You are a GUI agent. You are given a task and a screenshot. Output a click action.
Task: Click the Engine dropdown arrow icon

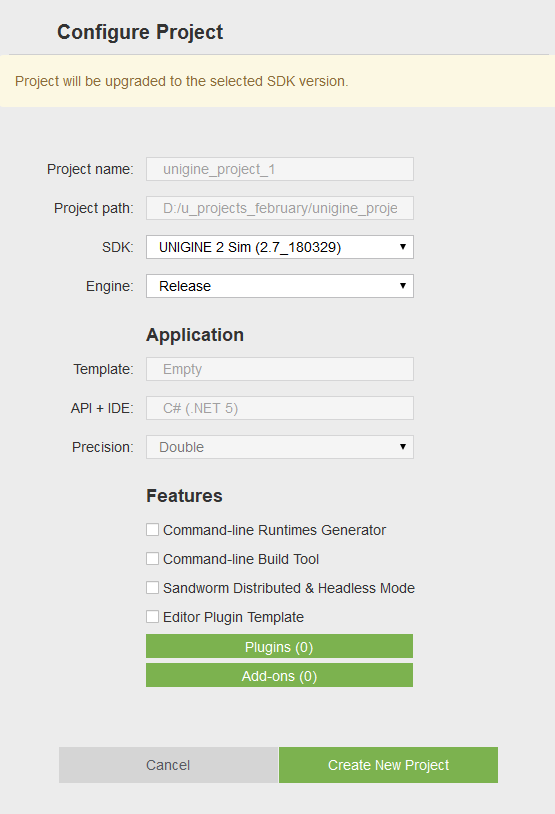point(402,286)
